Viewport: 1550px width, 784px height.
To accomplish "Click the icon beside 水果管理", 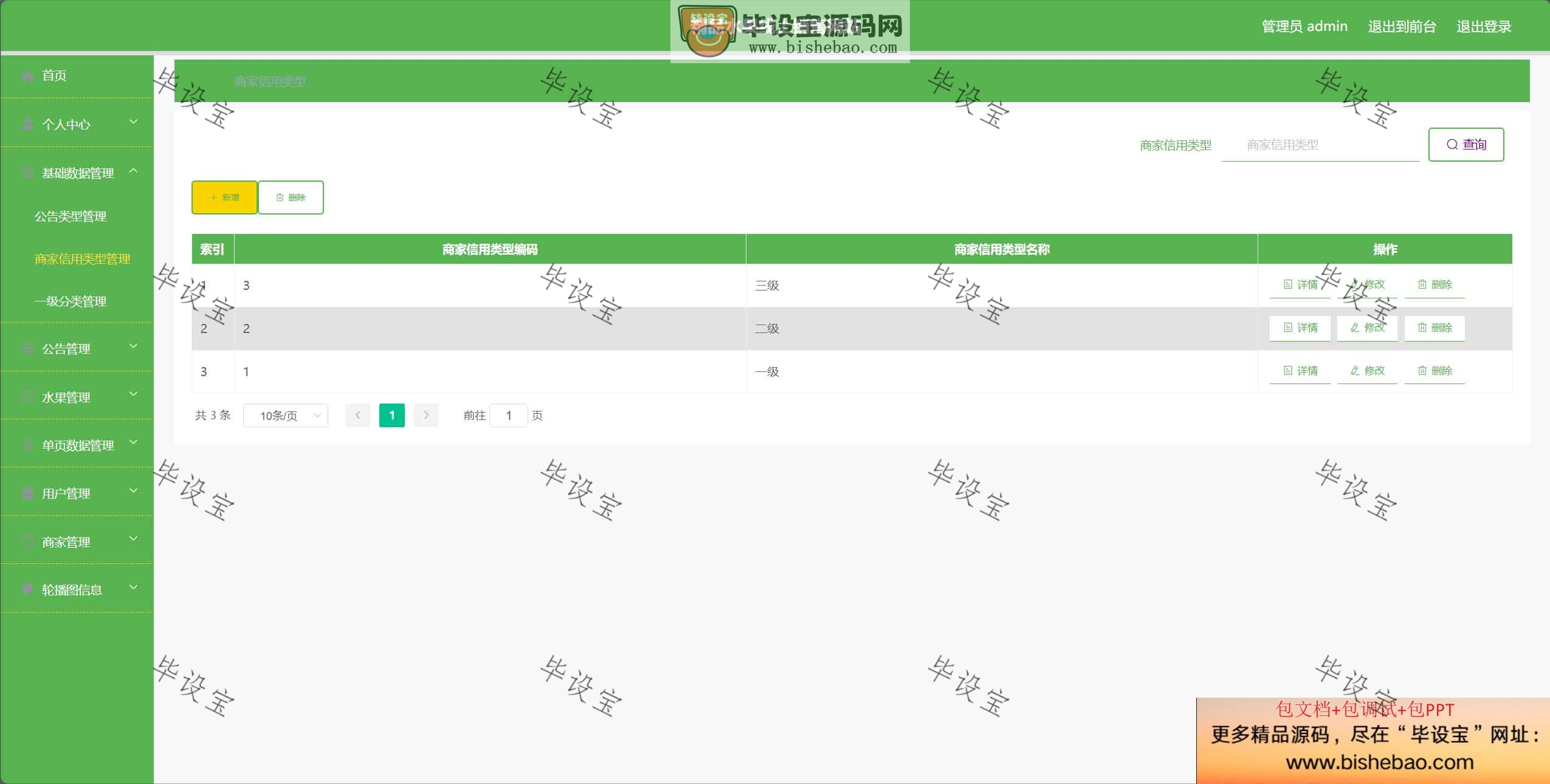I will click(27, 397).
